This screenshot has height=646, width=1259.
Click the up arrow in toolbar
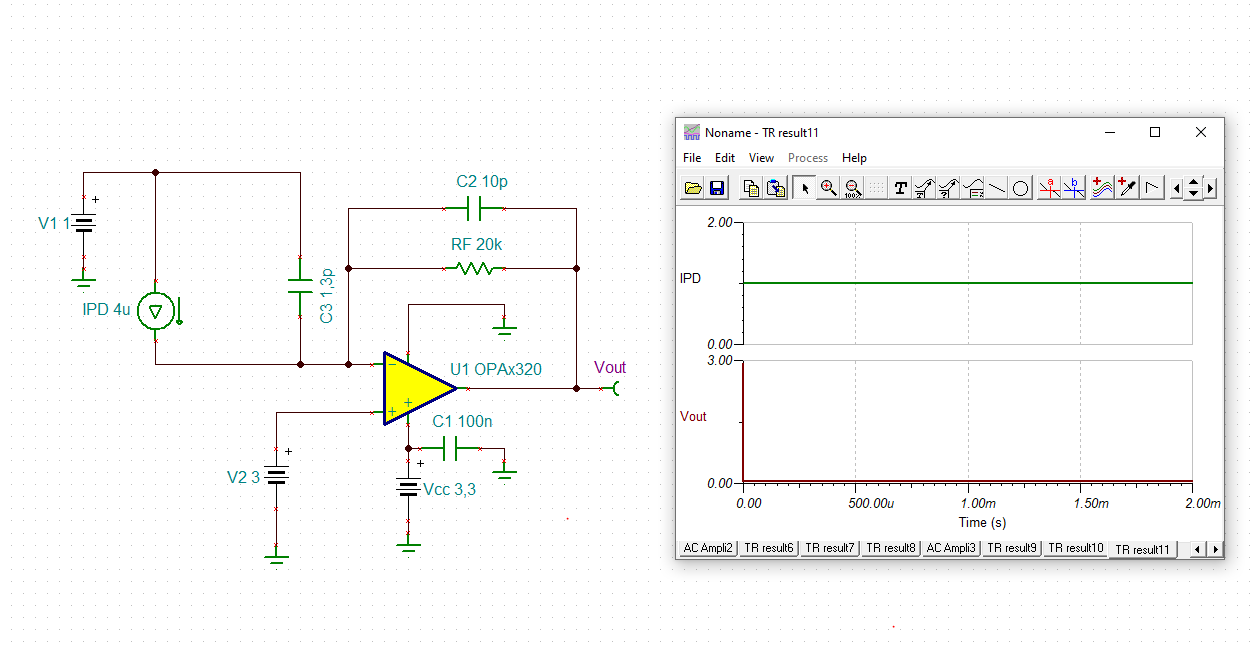click(x=1193, y=182)
